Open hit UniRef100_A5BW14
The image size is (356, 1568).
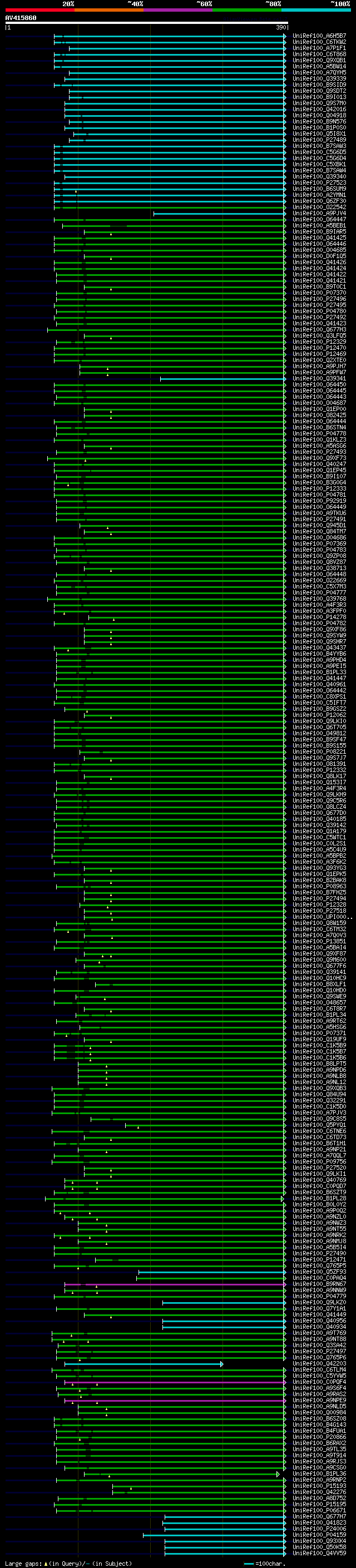pos(319,66)
